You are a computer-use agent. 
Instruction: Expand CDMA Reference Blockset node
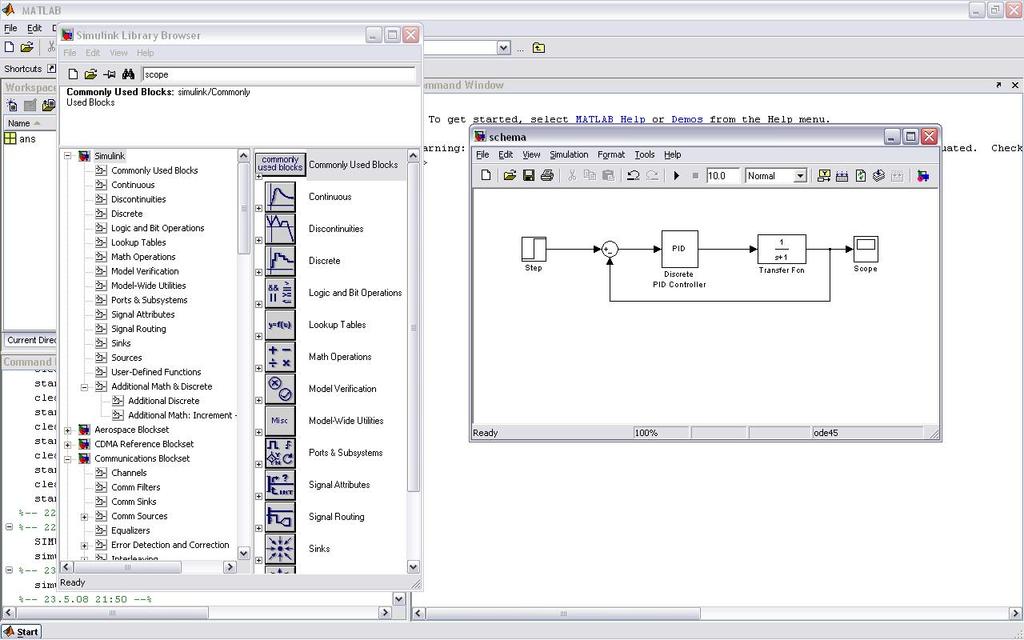68,444
